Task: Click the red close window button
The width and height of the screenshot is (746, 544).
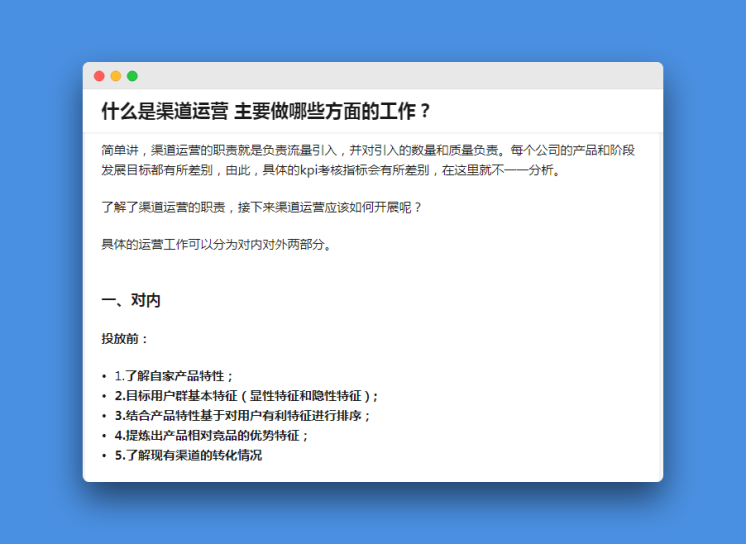Action: (99, 76)
